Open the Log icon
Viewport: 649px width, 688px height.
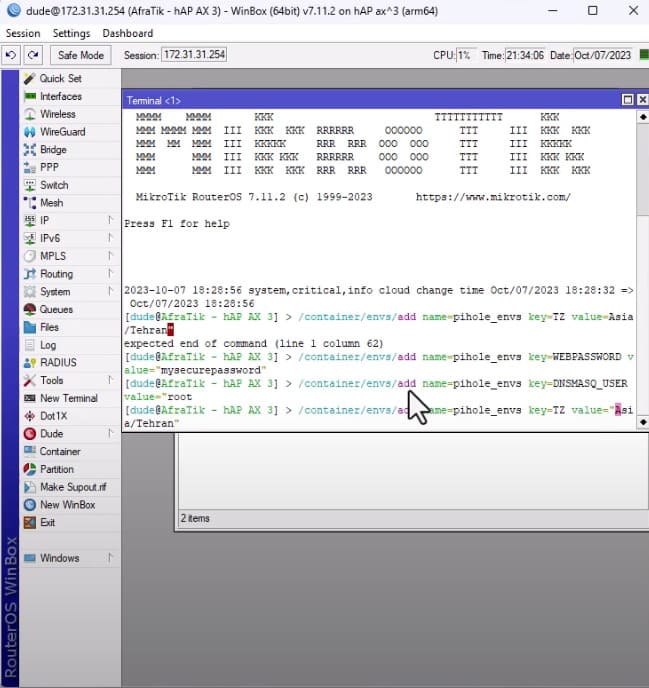pos(29,345)
